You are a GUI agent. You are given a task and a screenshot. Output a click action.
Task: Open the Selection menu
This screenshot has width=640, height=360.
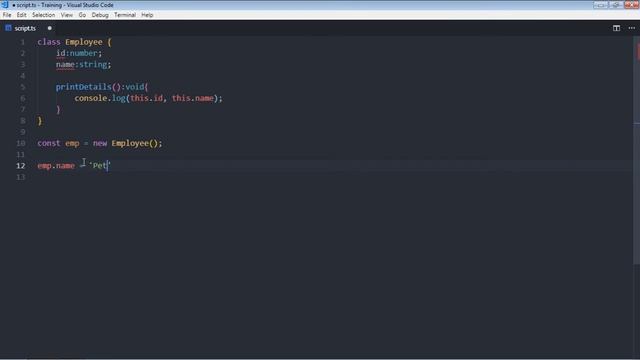point(43,15)
